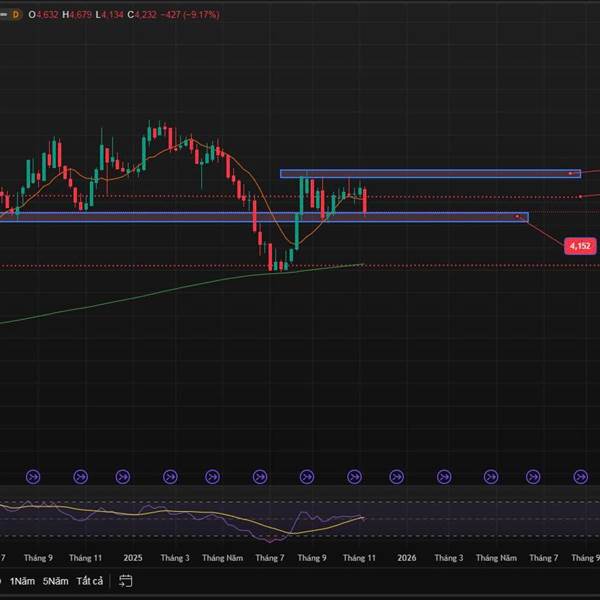Click the event marker above the 2025 label
Image resolution: width=600 pixels, height=600 pixels.
123,477
